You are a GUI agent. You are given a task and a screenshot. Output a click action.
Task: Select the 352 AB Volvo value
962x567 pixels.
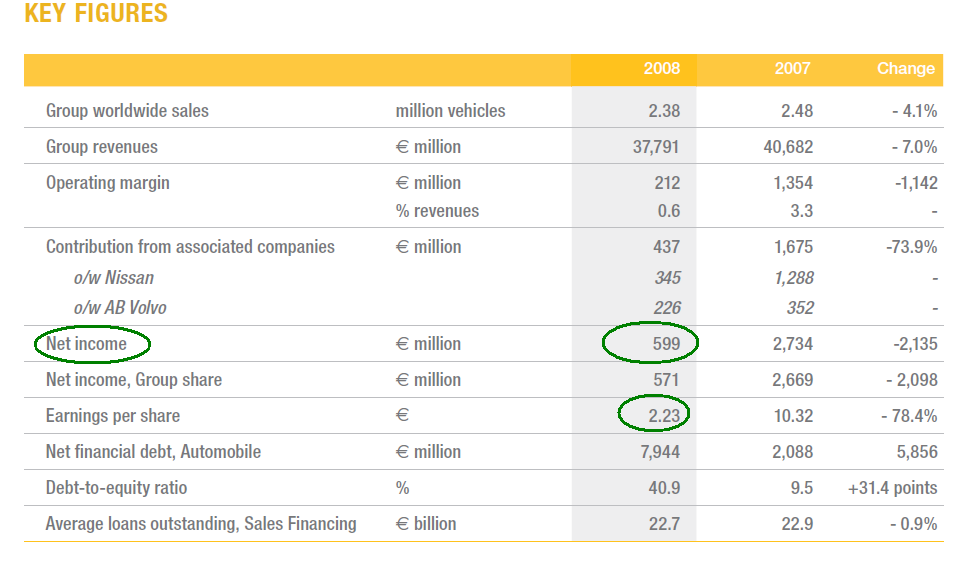801,307
